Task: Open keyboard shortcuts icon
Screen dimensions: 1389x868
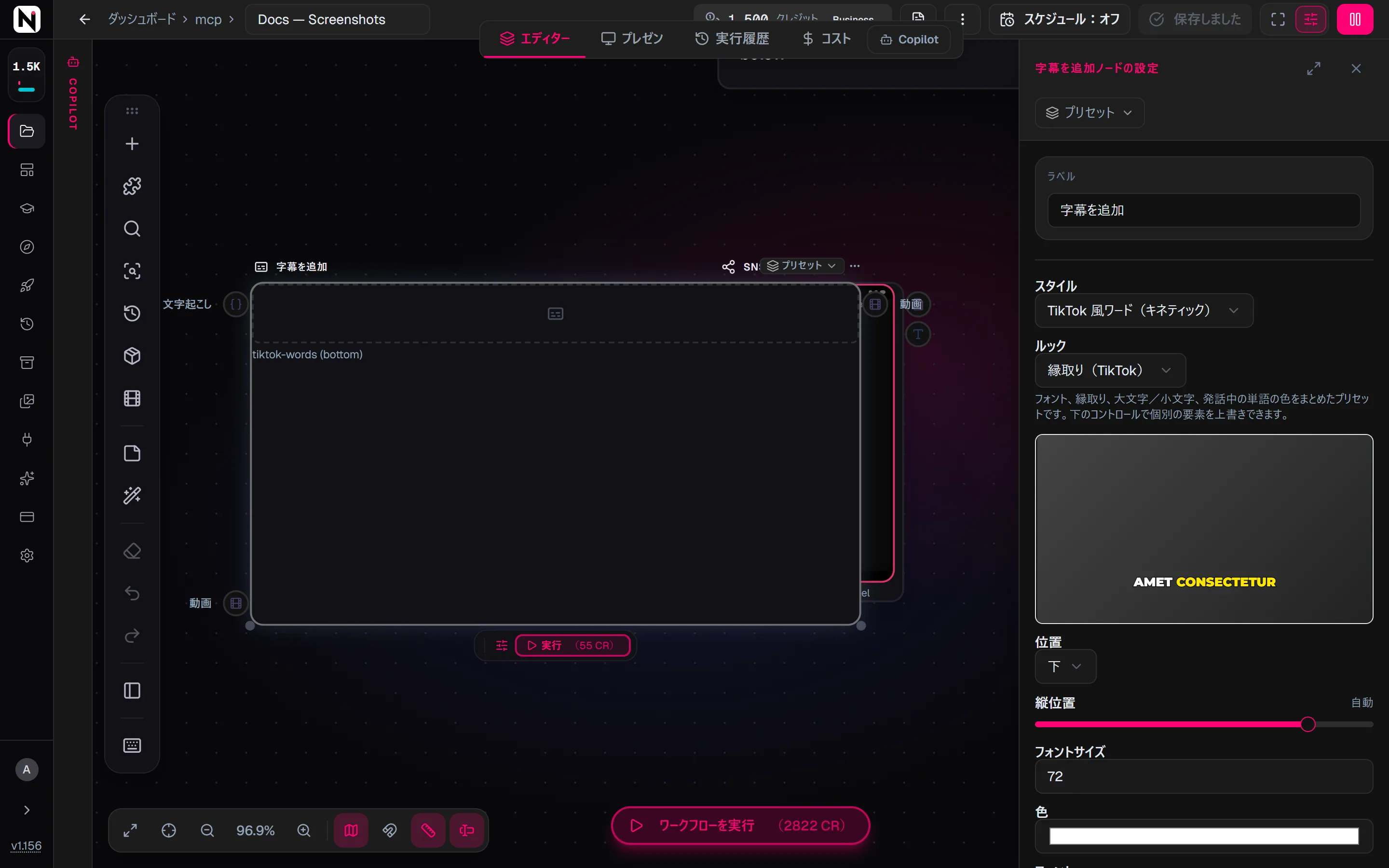Action: pos(132,746)
